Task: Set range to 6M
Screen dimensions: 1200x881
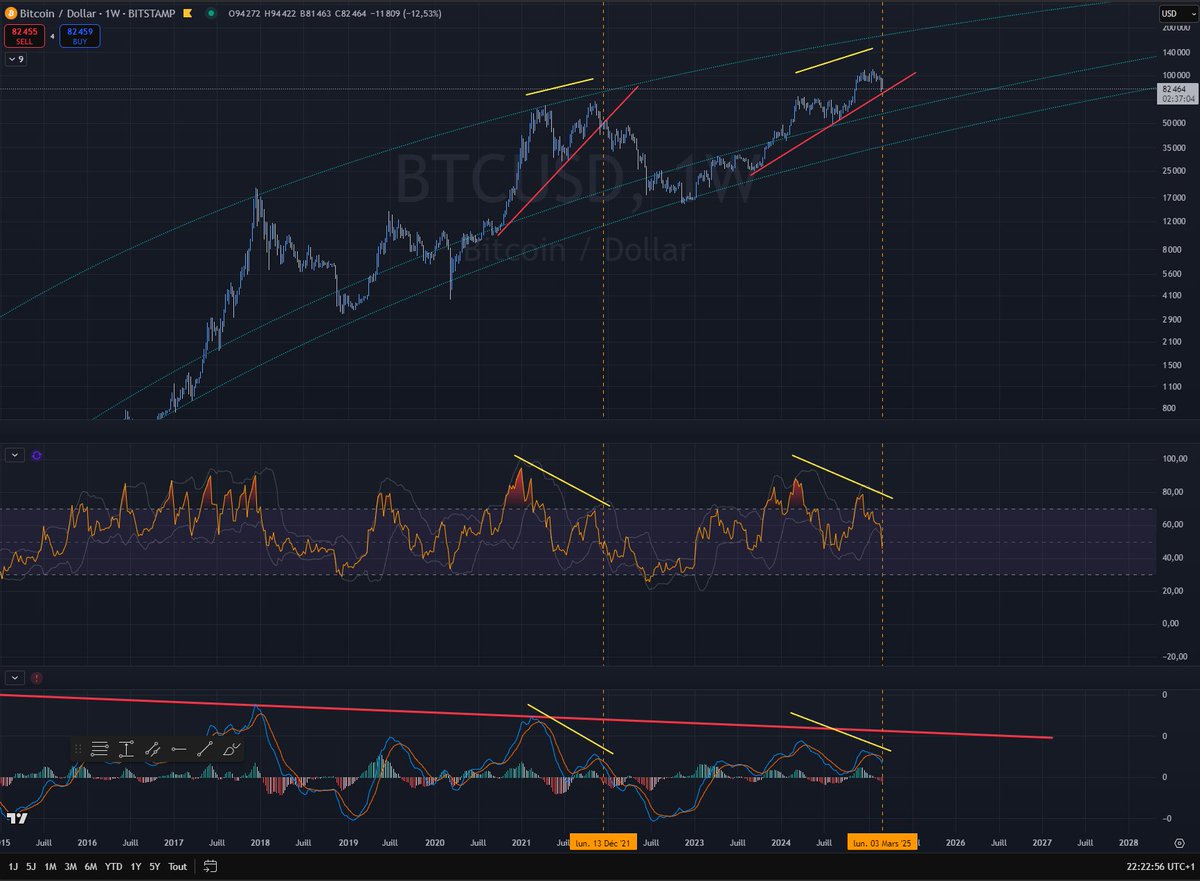Action: coord(91,866)
